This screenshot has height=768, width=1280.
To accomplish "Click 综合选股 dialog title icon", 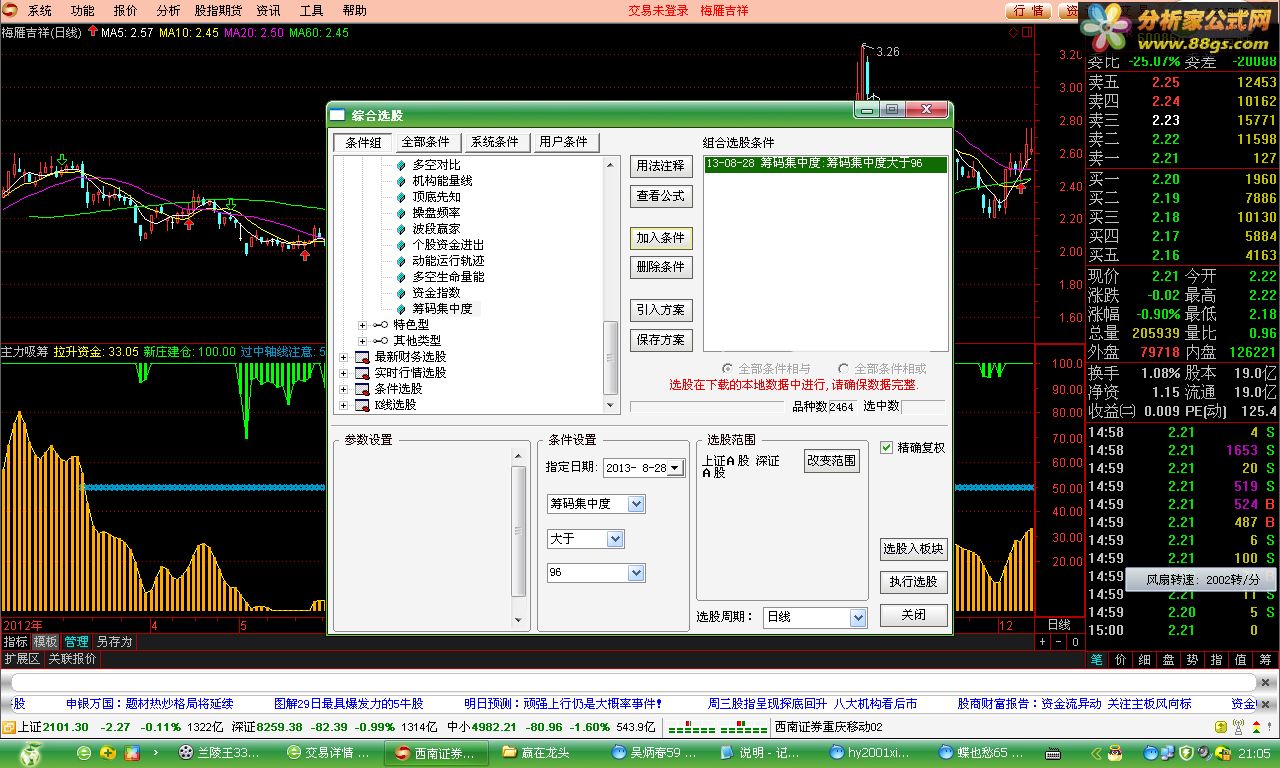I will coord(338,115).
